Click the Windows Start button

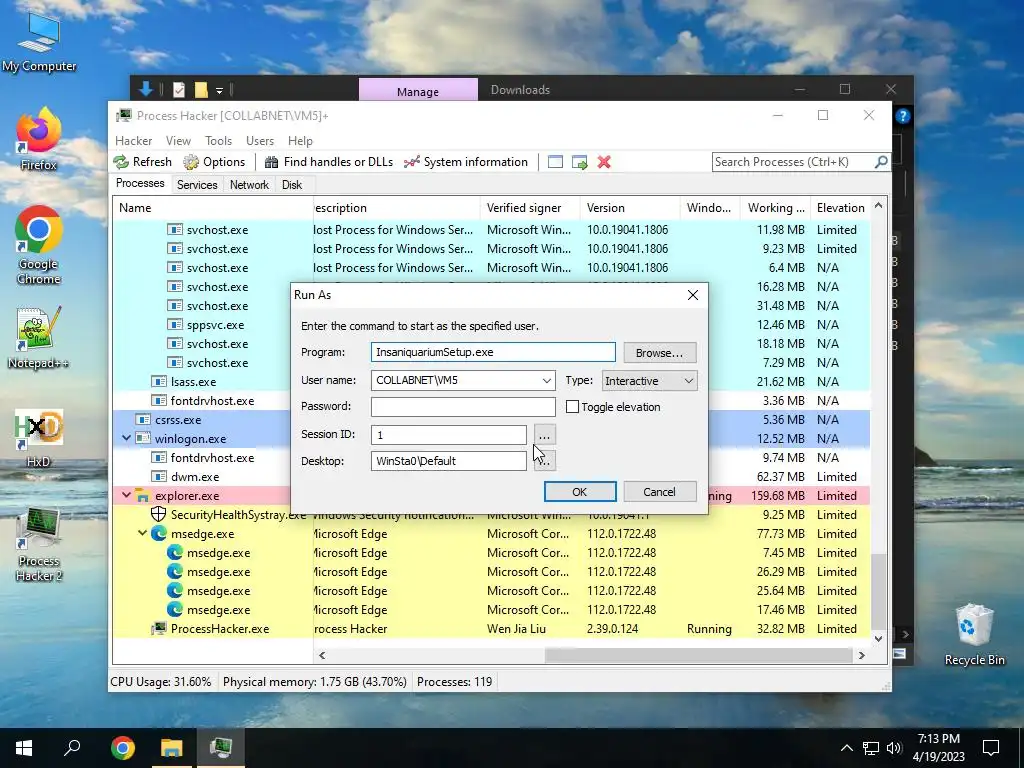[x=24, y=748]
